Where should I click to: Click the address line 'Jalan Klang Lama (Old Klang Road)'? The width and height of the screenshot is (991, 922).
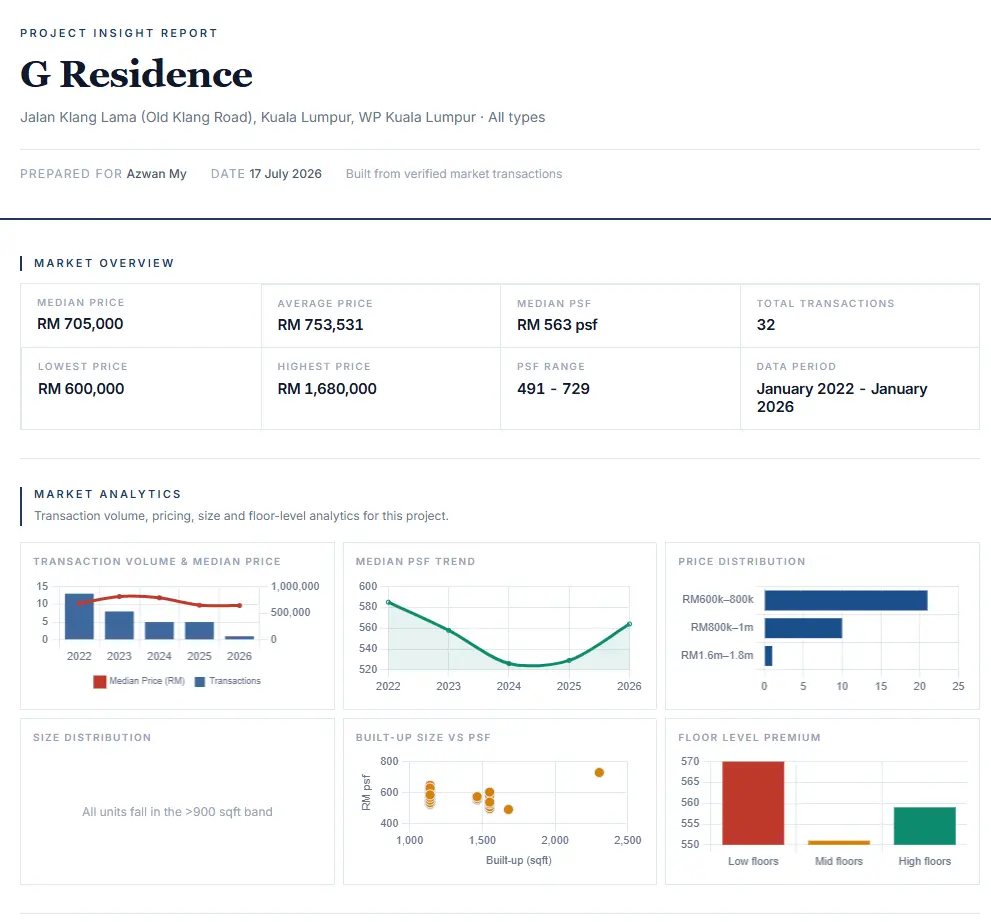click(x=138, y=117)
